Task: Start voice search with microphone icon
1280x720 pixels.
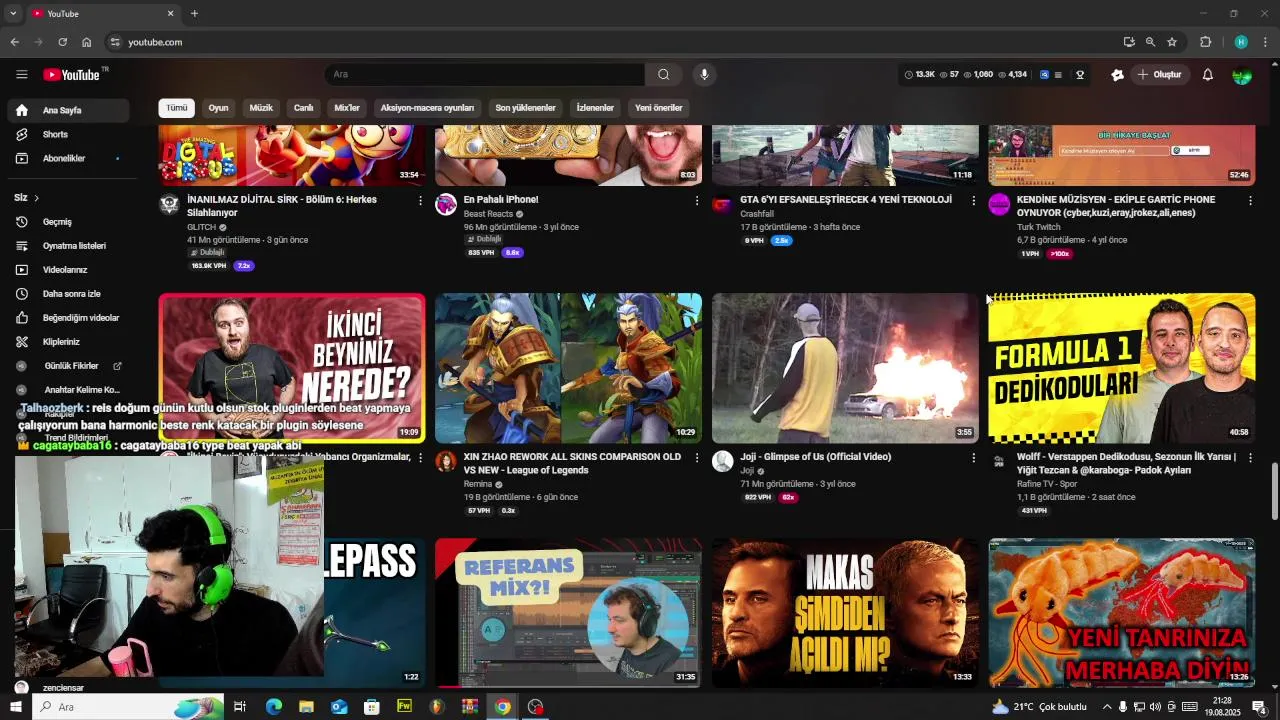Action: coord(704,74)
